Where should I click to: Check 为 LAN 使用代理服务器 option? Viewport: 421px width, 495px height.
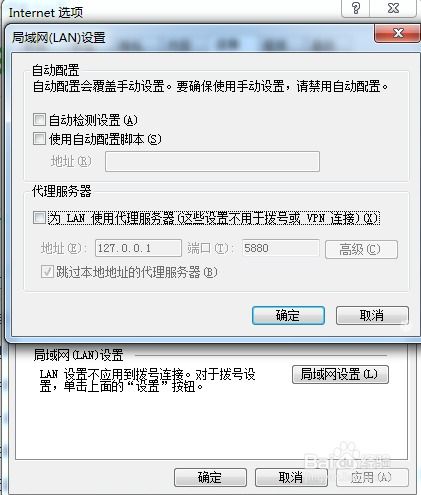39,218
